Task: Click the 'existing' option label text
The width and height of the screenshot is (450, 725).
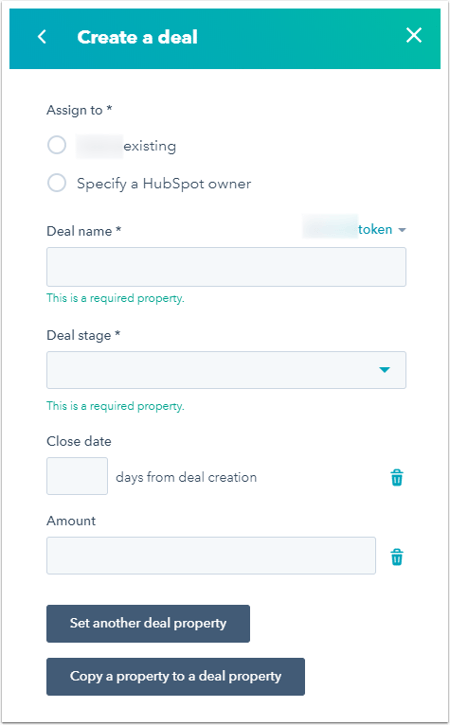Action: pos(150,146)
